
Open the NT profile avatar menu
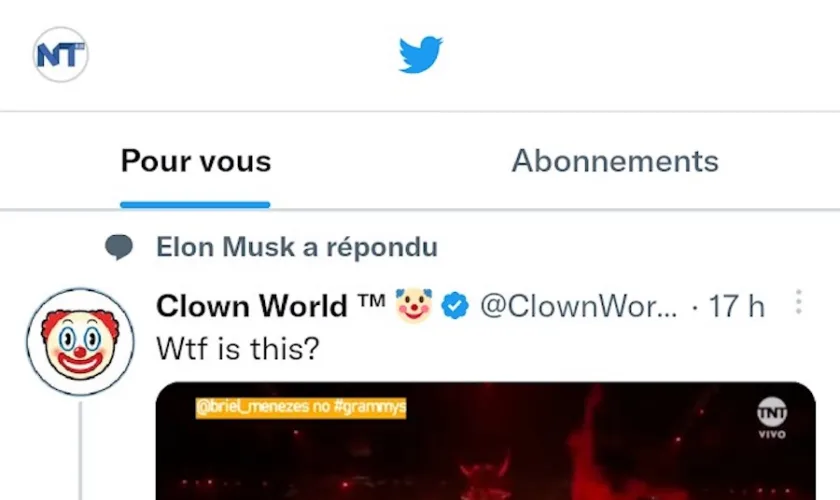pyautogui.click(x=60, y=55)
